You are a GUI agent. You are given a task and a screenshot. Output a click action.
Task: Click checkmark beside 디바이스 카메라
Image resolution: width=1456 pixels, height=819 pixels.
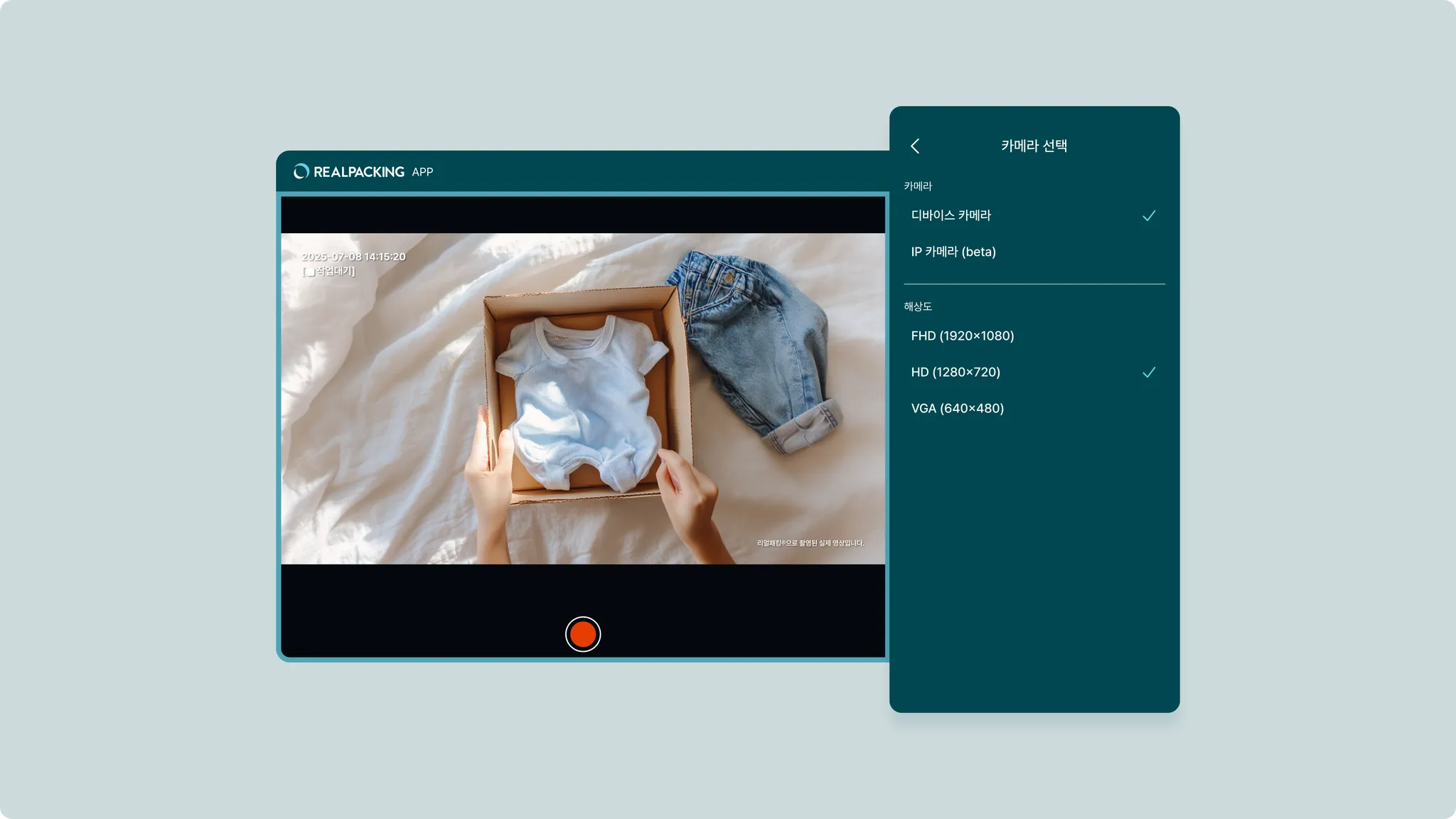click(x=1149, y=215)
